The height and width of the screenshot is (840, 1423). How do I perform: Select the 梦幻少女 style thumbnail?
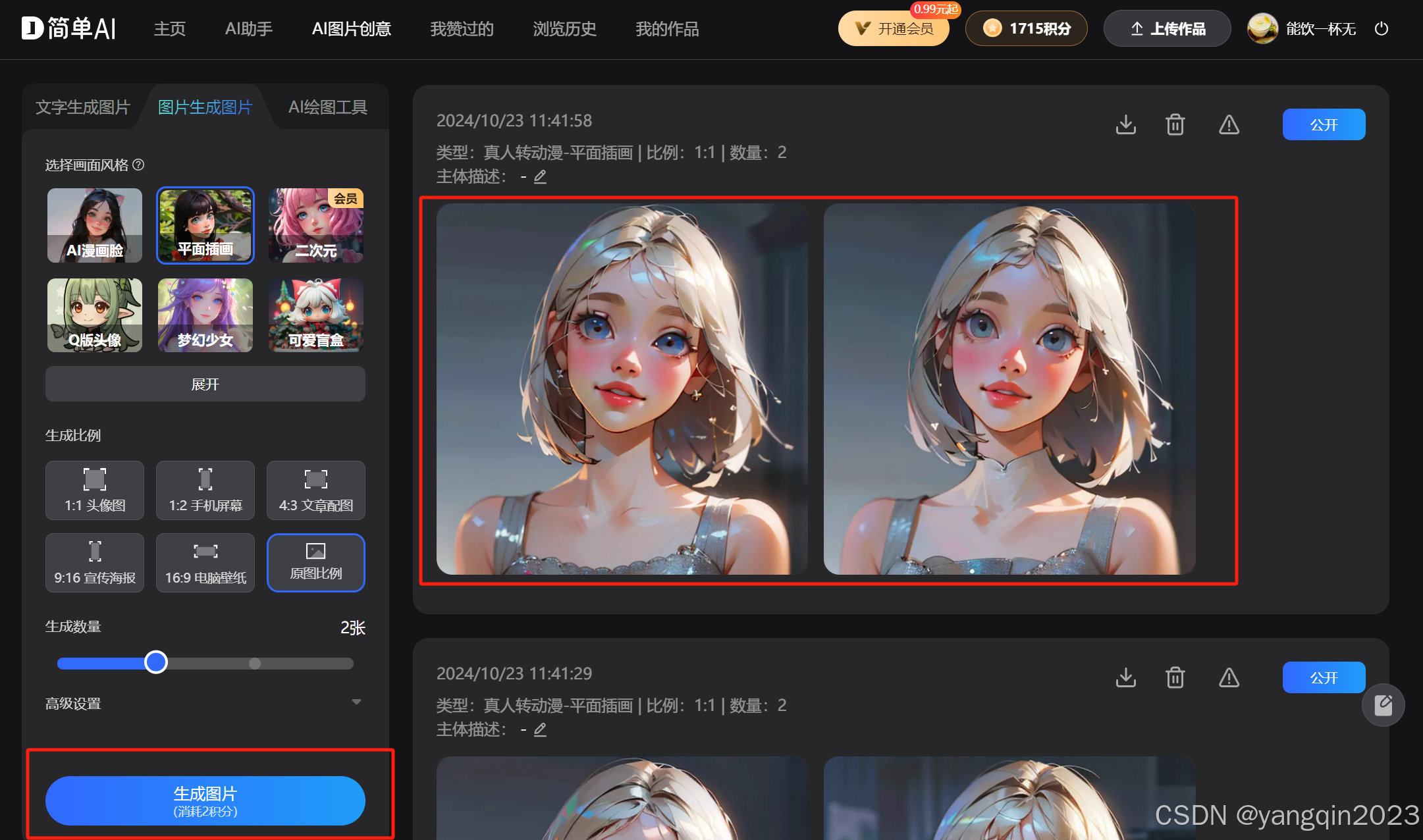[205, 315]
